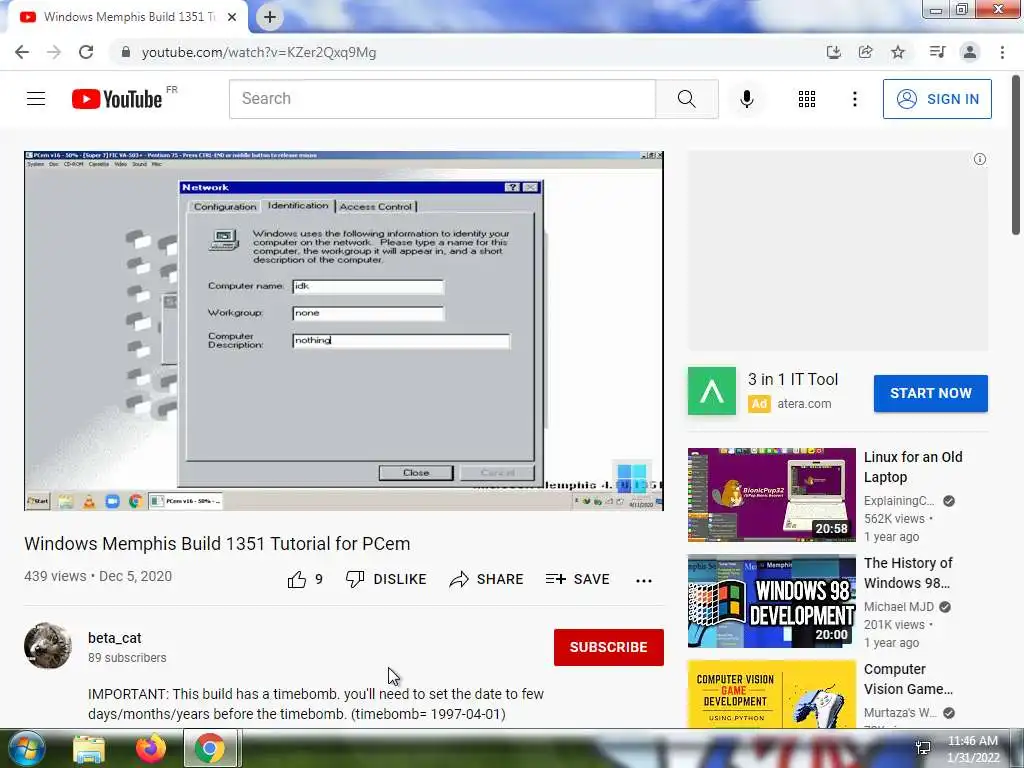The width and height of the screenshot is (1024, 768).
Task: Open beta_cat channel avatar
Action: point(48,646)
